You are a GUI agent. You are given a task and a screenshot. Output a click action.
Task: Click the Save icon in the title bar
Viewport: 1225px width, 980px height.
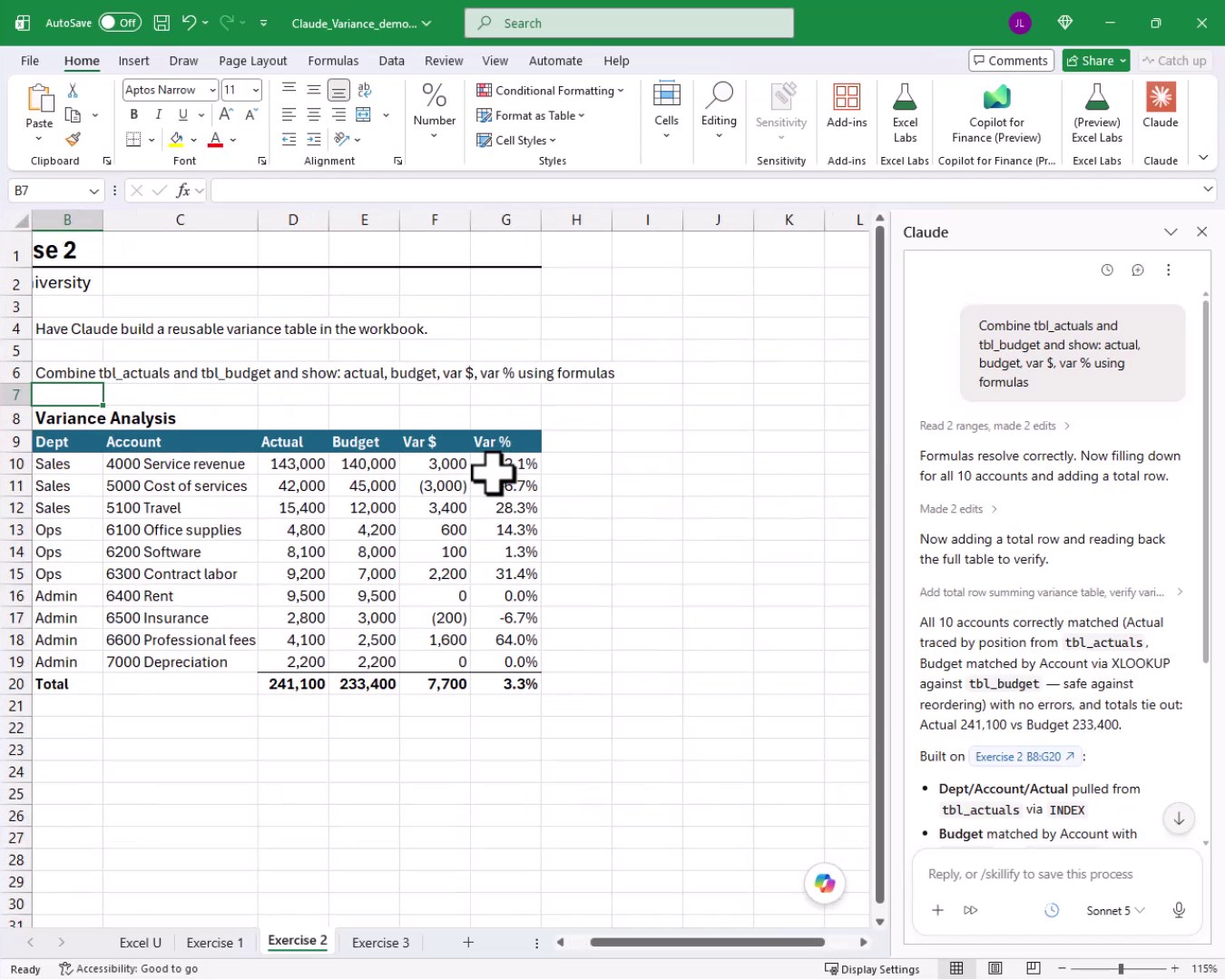pos(162,23)
